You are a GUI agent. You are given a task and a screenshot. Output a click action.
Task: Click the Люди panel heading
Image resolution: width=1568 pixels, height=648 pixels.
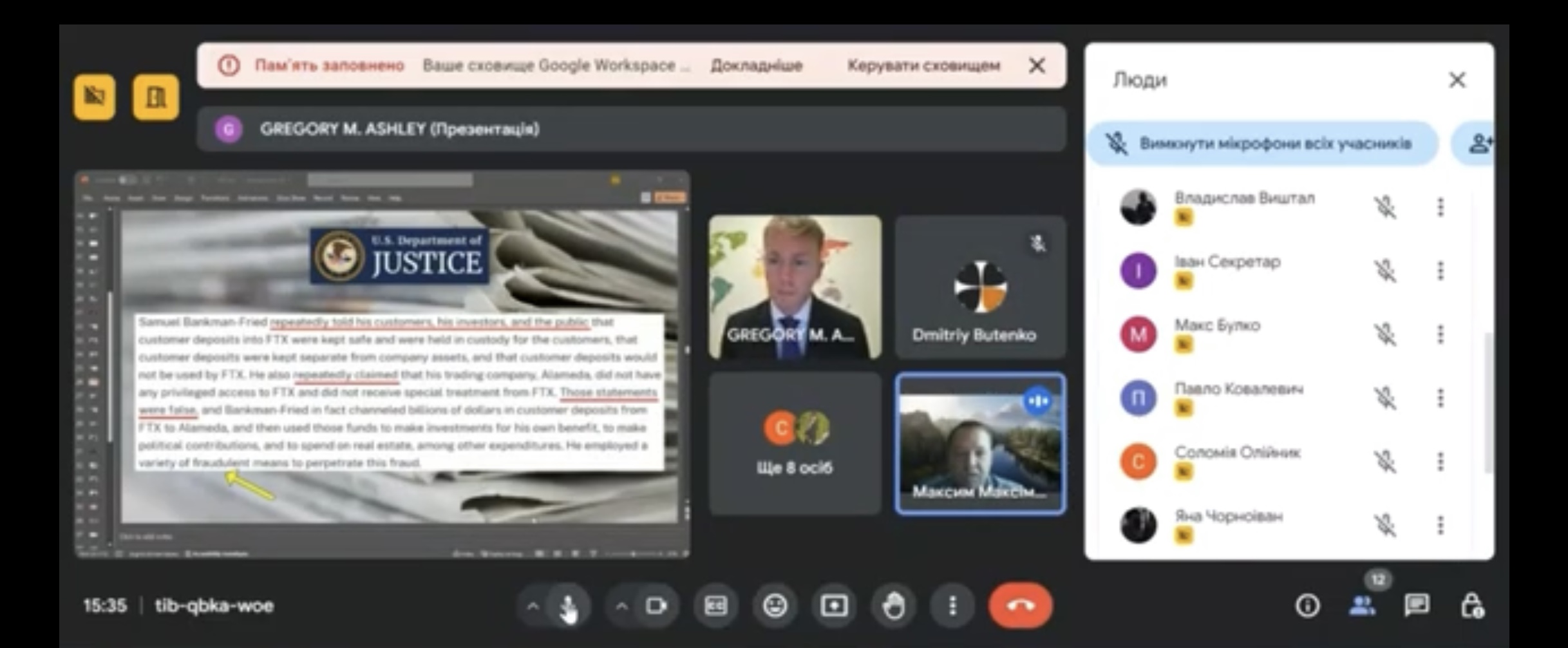[x=1140, y=80]
